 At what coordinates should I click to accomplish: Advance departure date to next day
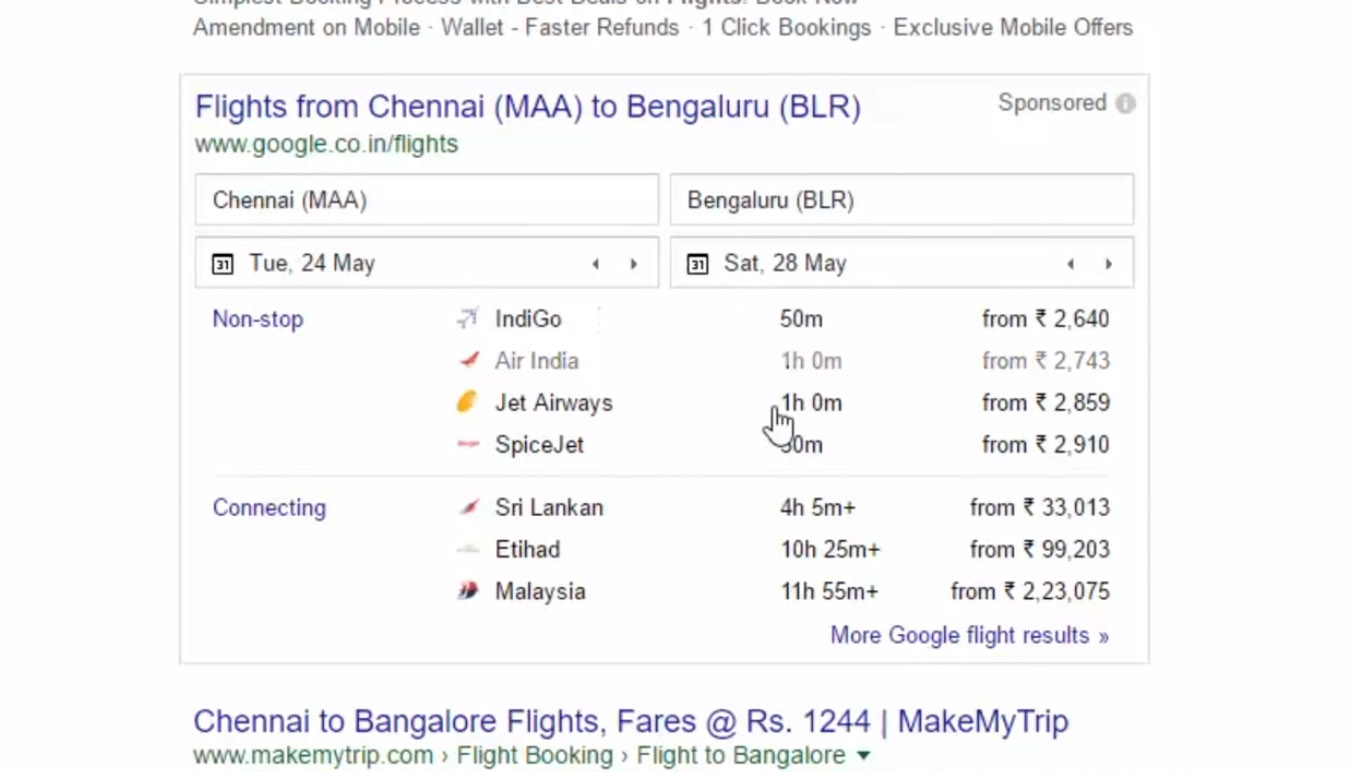[634, 264]
